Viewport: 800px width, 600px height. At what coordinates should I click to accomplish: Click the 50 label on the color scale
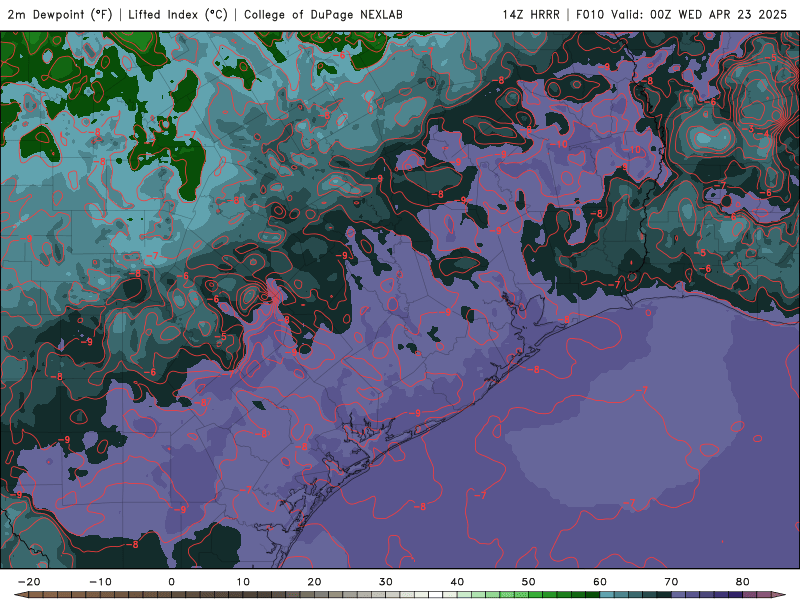pos(529,582)
